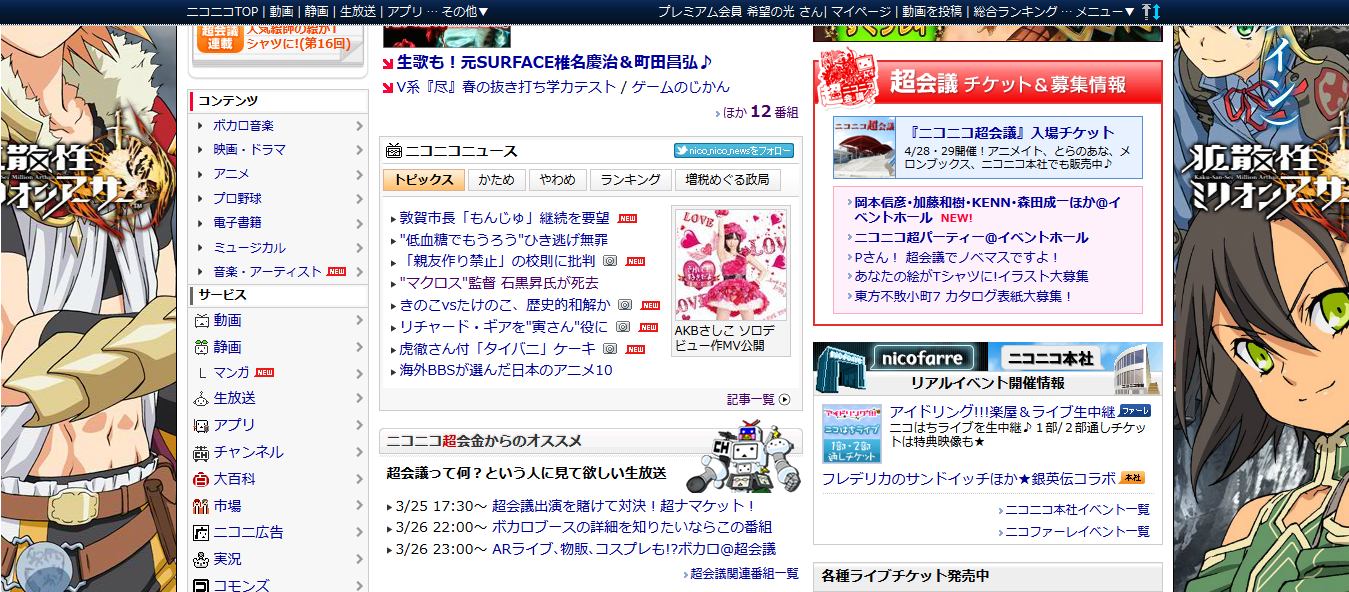Open 東方不敗小町7 カタログ表紙大募集 link

click(963, 296)
